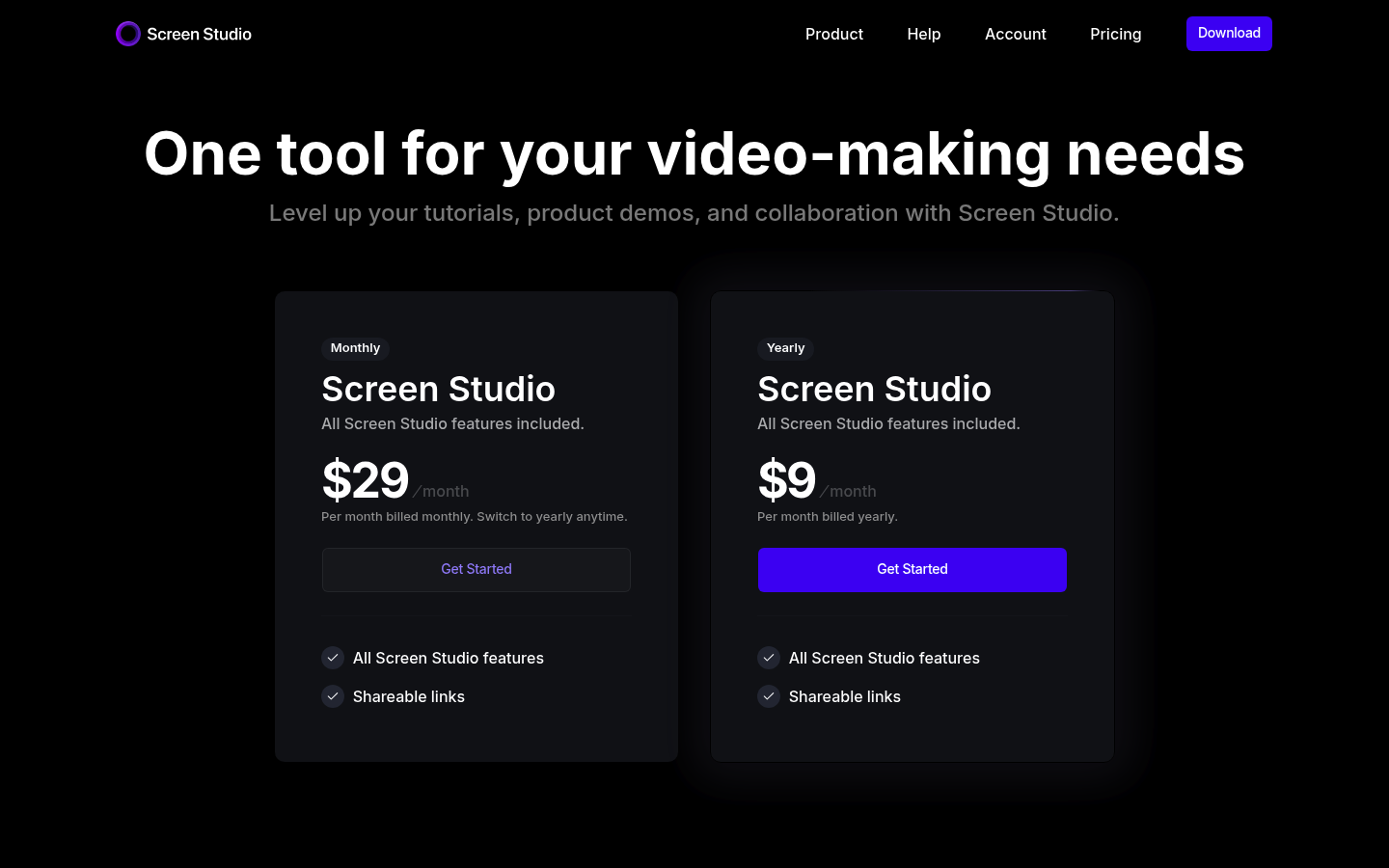
Task: Click Get Started on the Yearly plan
Action: 912,570
